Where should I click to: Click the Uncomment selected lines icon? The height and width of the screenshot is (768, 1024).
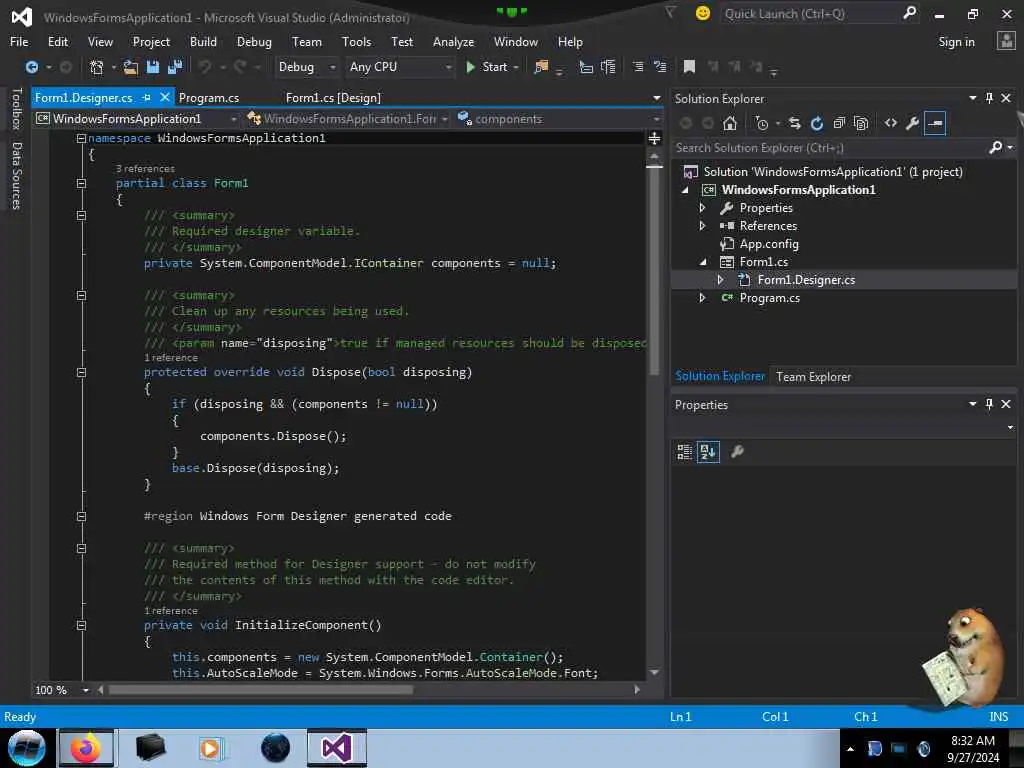(x=660, y=67)
